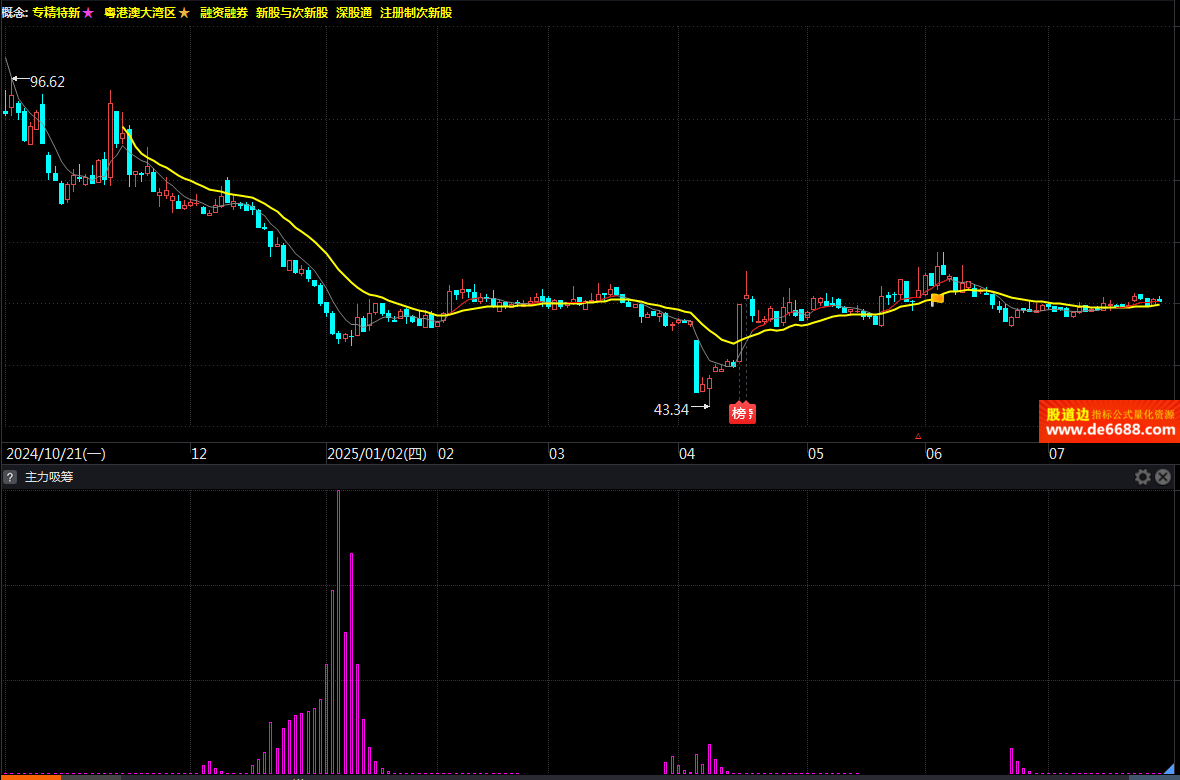Screen dimensions: 1180x780
Task: Select the 融资融券 concept tag
Action: click(x=223, y=13)
